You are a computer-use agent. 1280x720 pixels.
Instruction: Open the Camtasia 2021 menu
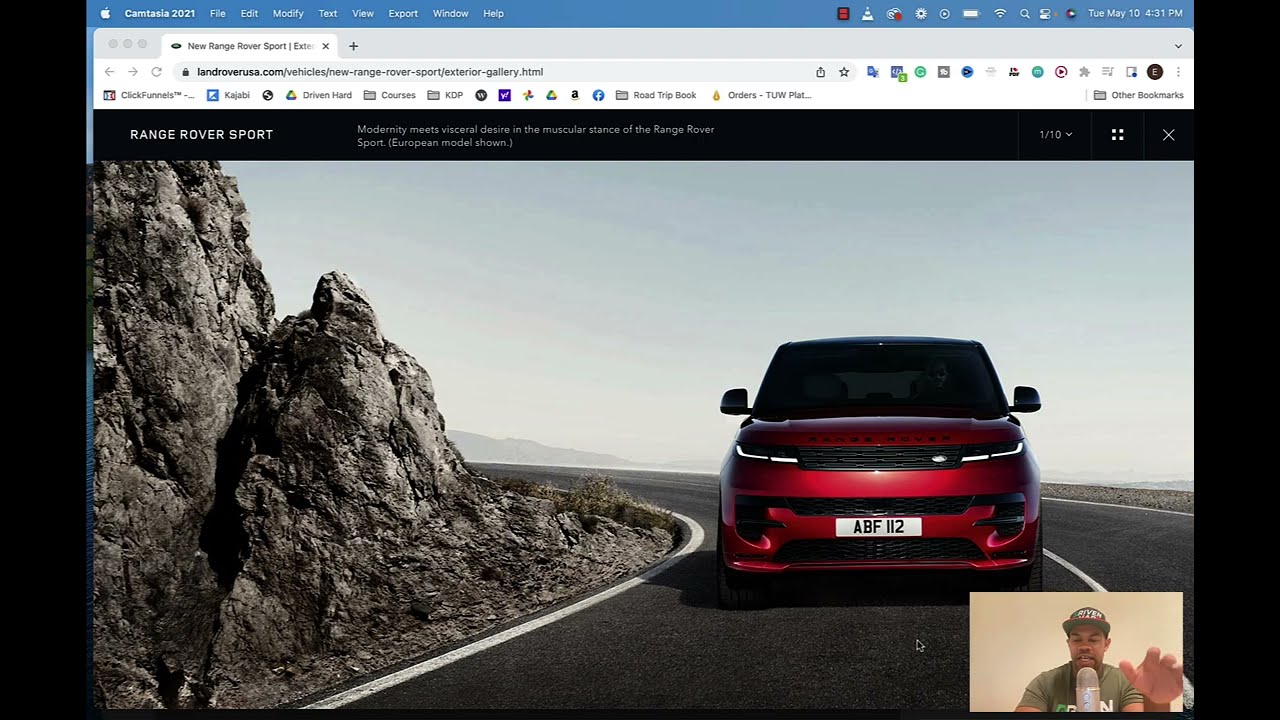coord(160,13)
